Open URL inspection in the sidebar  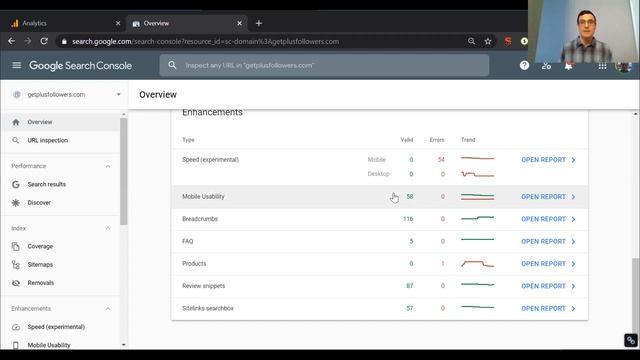(60, 140)
